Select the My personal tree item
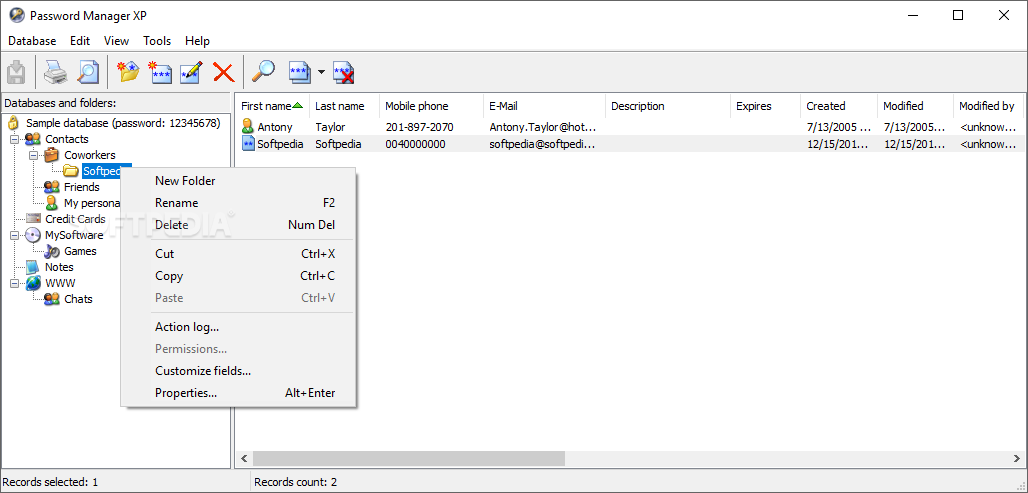This screenshot has height=493, width=1028. pyautogui.click(x=92, y=203)
